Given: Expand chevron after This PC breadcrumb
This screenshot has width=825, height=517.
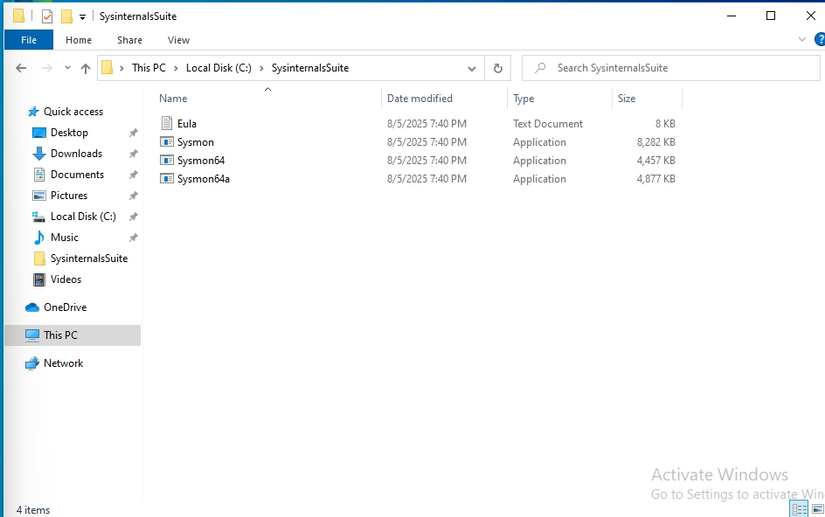Looking at the screenshot, I should click(176, 68).
